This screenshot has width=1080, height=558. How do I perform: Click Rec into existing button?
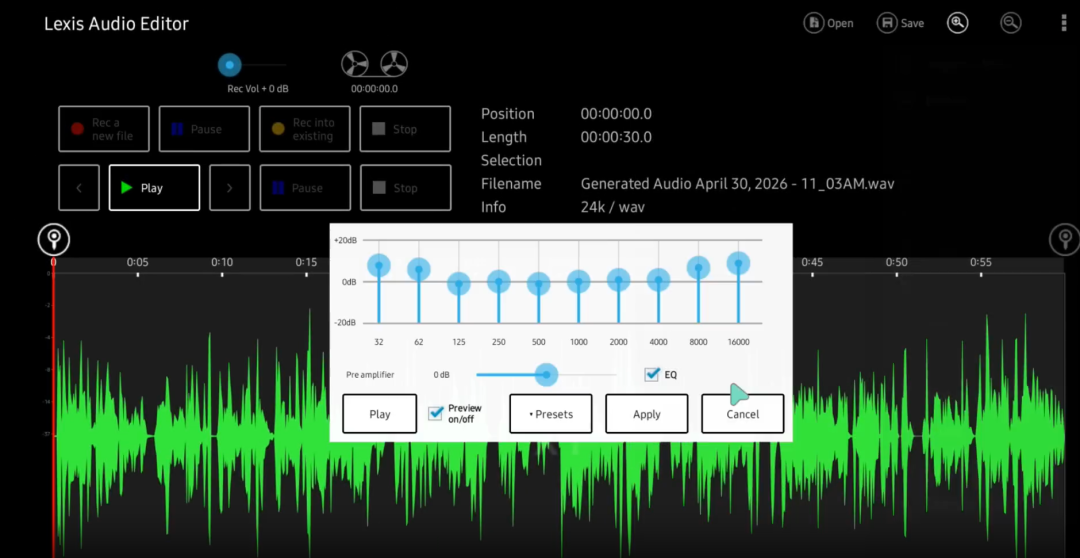coord(304,129)
